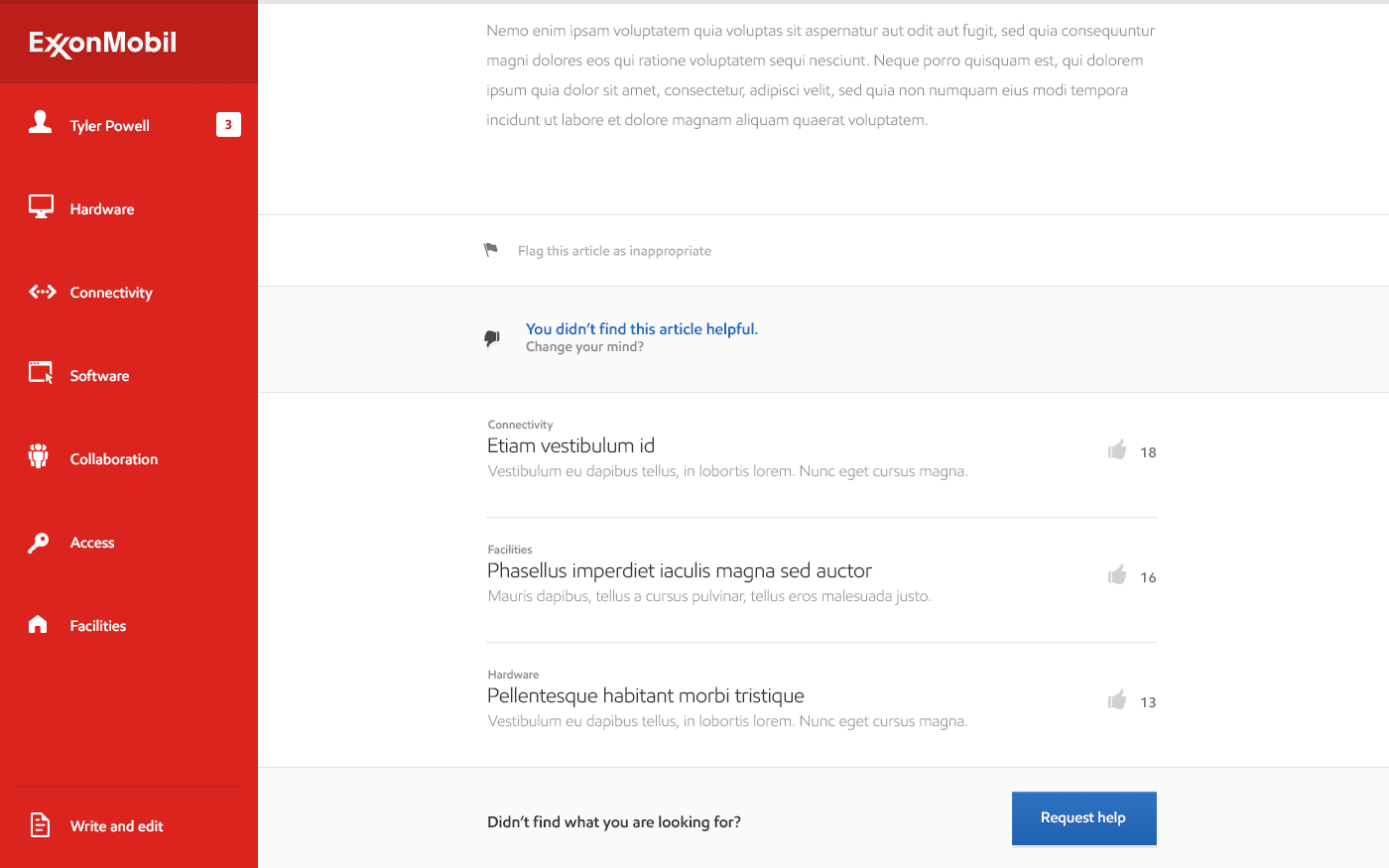Click the ExxonMobil logo
The image size is (1389, 868).
pos(103,43)
